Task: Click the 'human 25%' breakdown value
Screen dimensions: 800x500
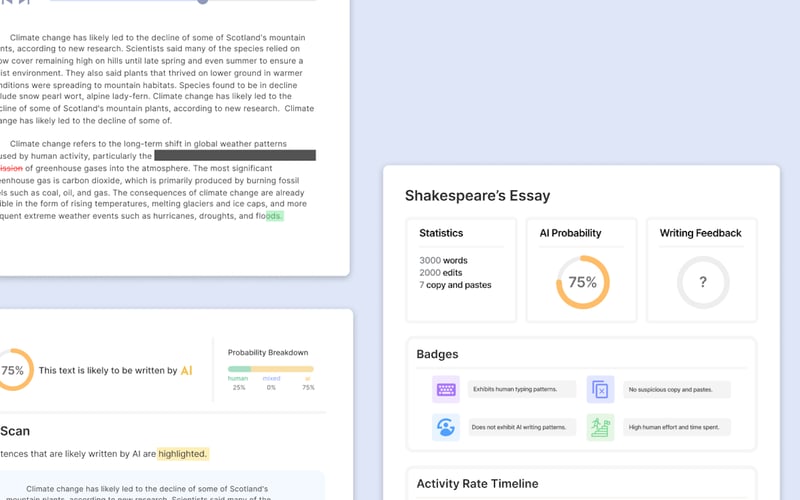Action: tap(238, 383)
